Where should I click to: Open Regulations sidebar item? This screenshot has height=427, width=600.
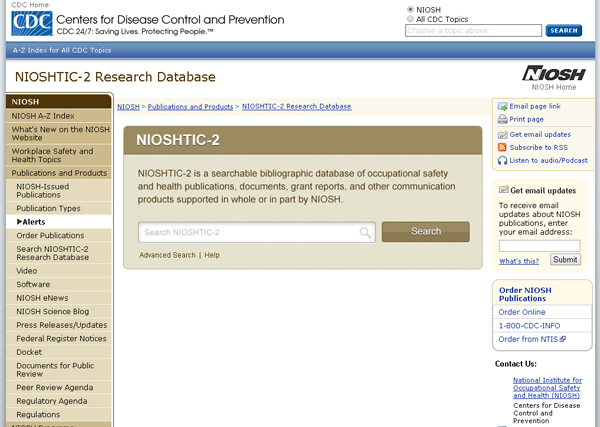coord(59,414)
